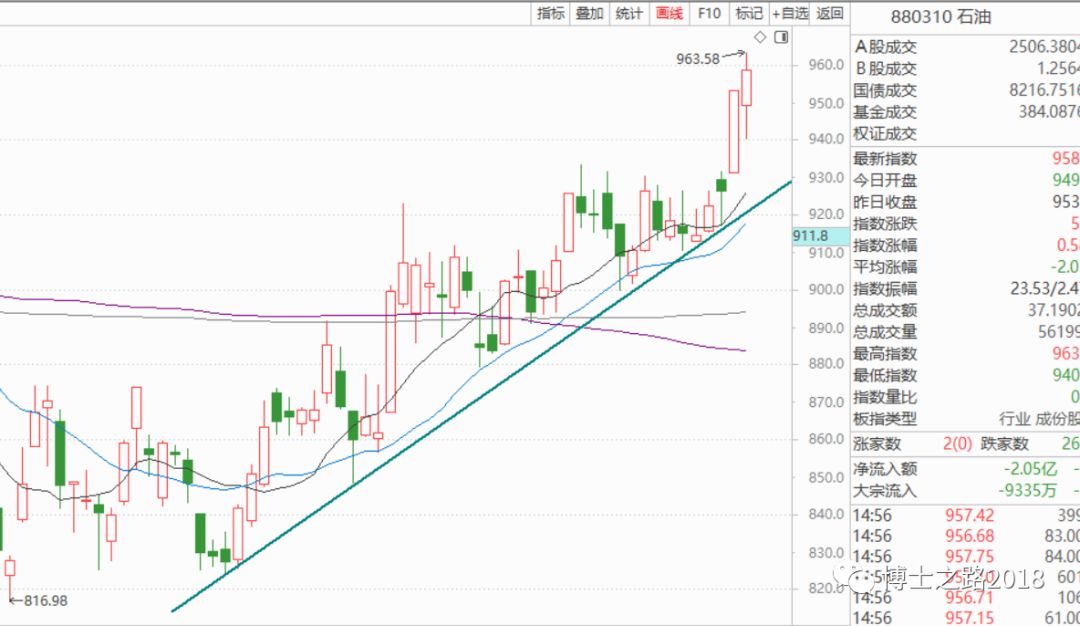Select the A股成交 row

tap(966, 47)
